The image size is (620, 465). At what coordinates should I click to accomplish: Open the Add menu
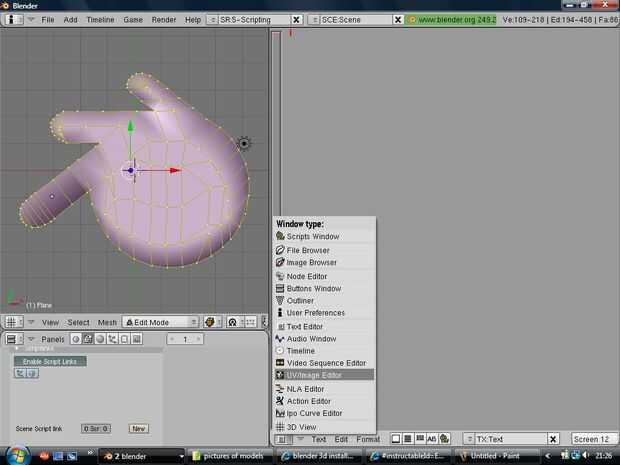point(70,20)
